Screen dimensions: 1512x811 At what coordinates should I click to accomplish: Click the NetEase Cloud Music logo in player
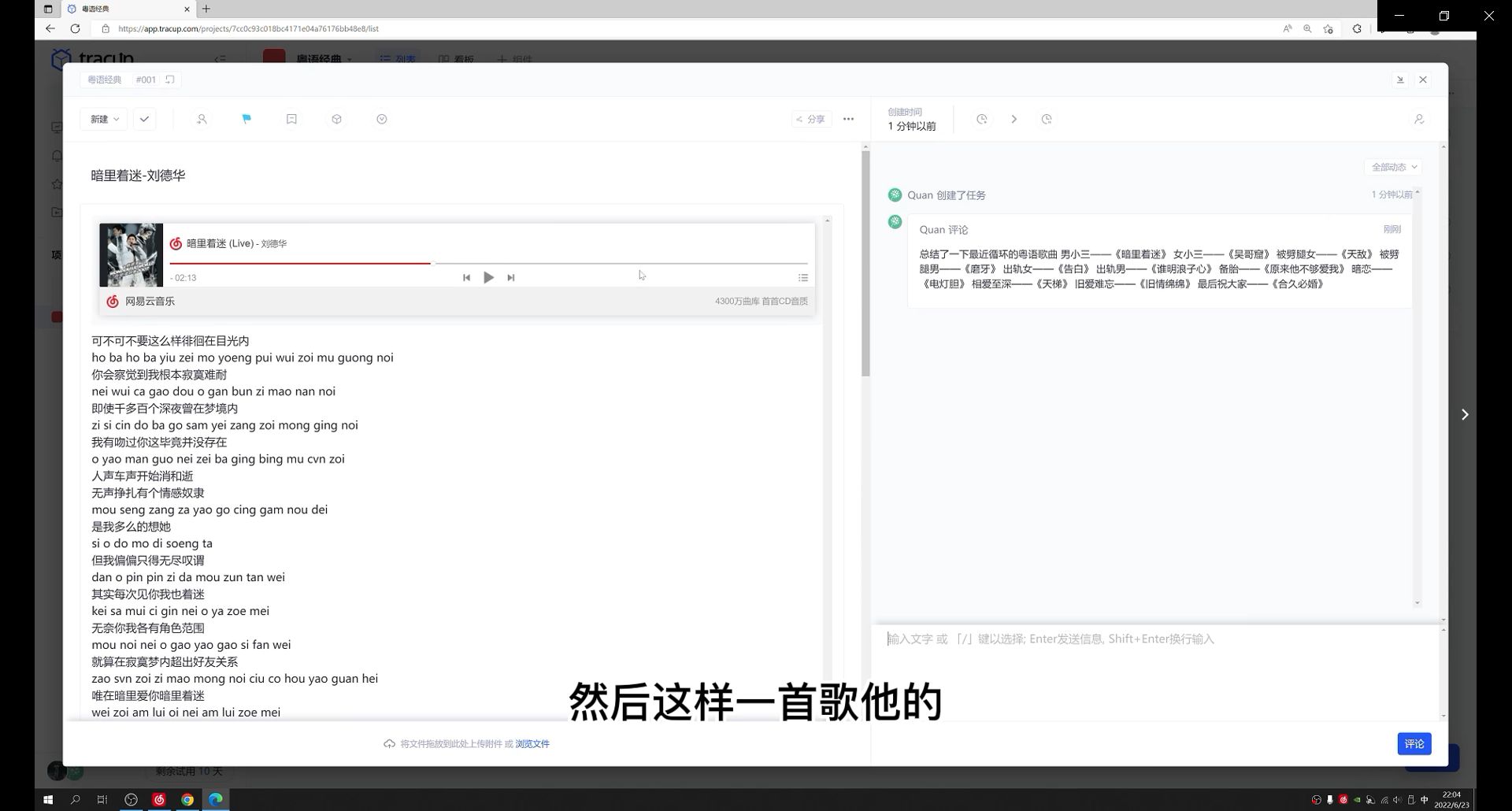pyautogui.click(x=112, y=302)
